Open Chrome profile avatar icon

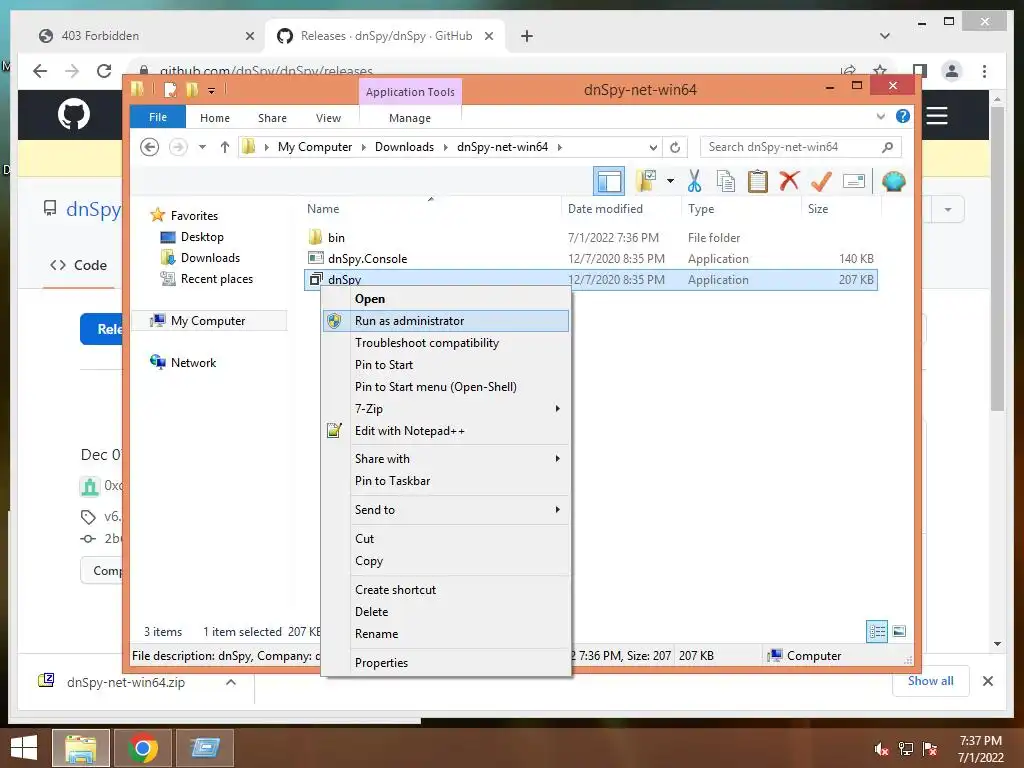coord(952,71)
